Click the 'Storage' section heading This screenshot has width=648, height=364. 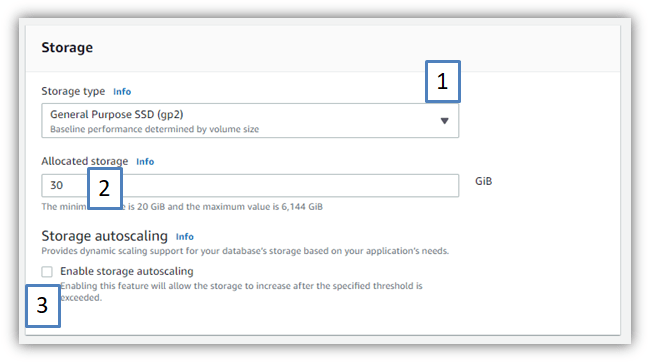click(67, 48)
